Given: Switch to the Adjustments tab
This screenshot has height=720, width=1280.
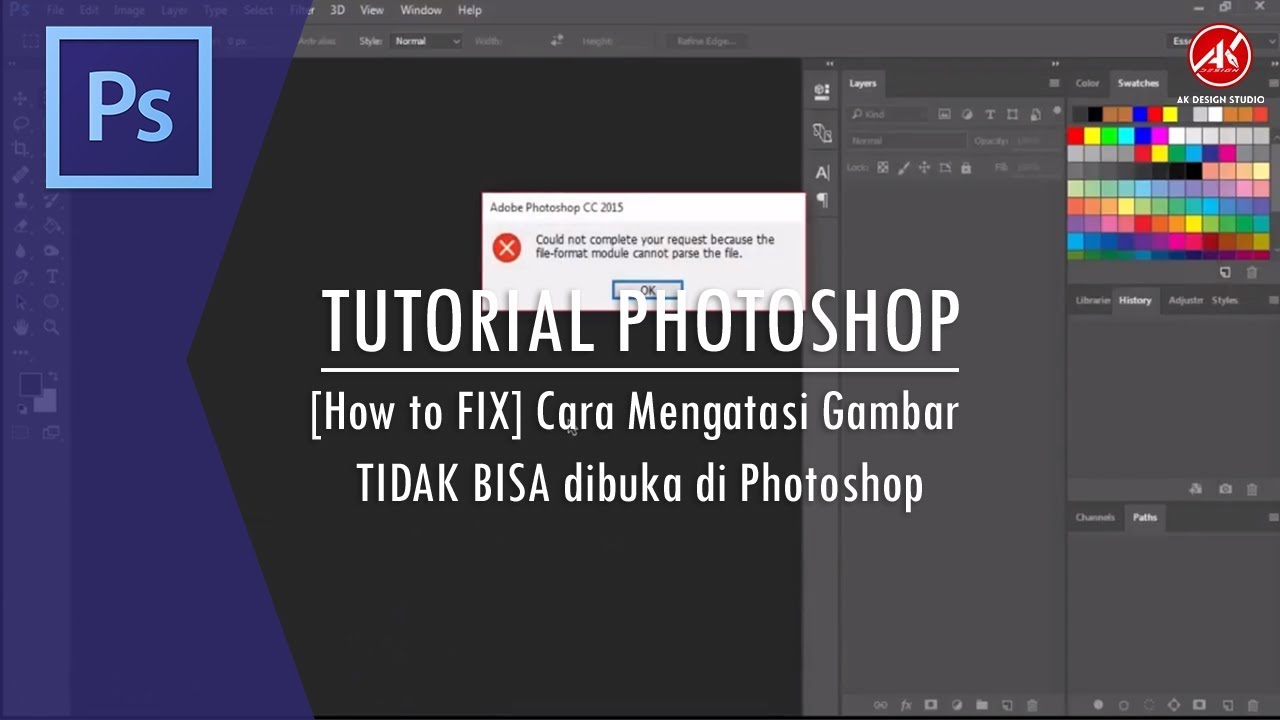Looking at the screenshot, I should tap(1185, 300).
